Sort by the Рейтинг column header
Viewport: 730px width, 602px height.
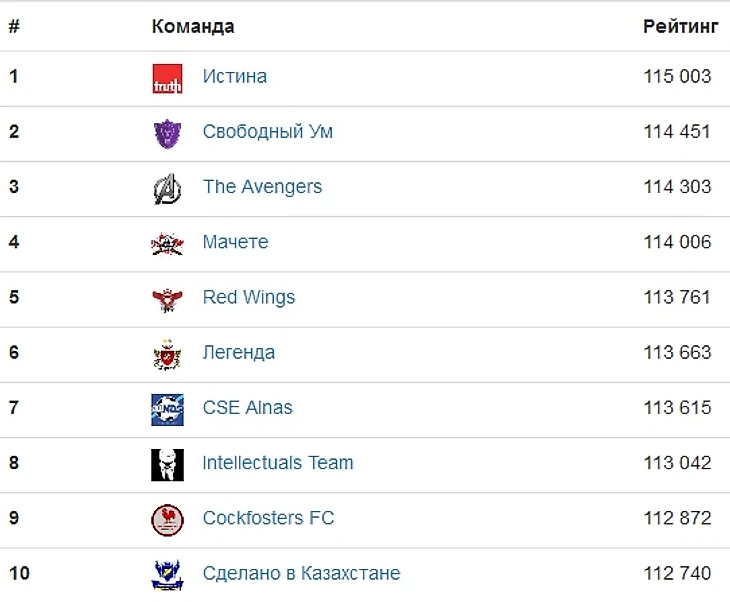click(680, 27)
